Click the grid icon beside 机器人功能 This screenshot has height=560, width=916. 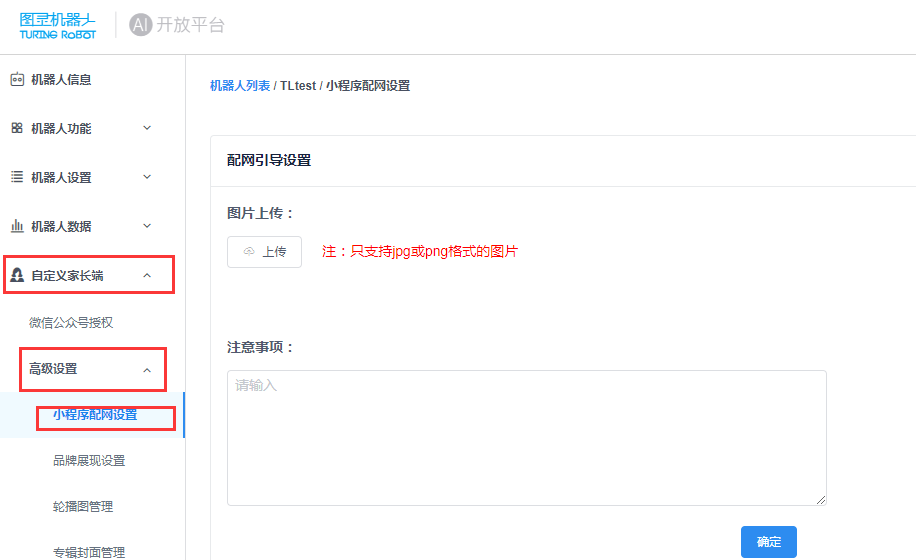click(x=17, y=128)
